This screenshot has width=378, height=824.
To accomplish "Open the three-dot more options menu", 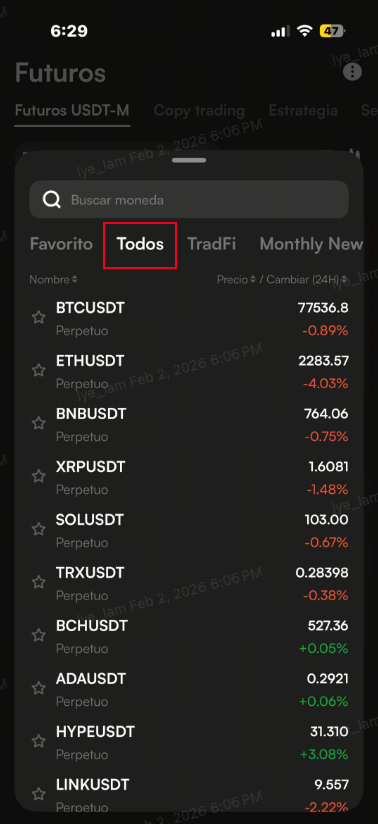I will 352,72.
